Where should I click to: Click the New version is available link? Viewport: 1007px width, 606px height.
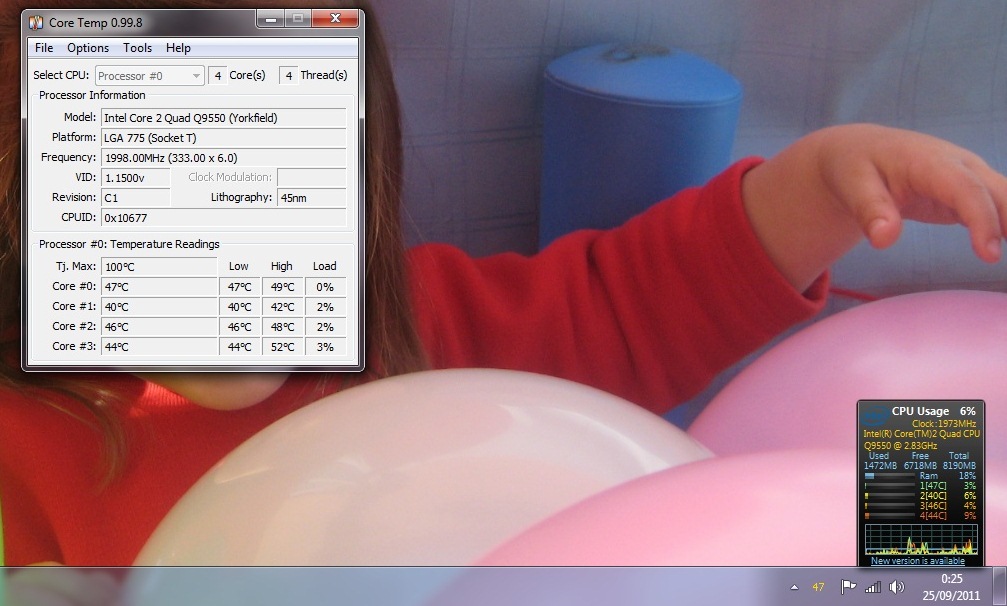coord(918,561)
